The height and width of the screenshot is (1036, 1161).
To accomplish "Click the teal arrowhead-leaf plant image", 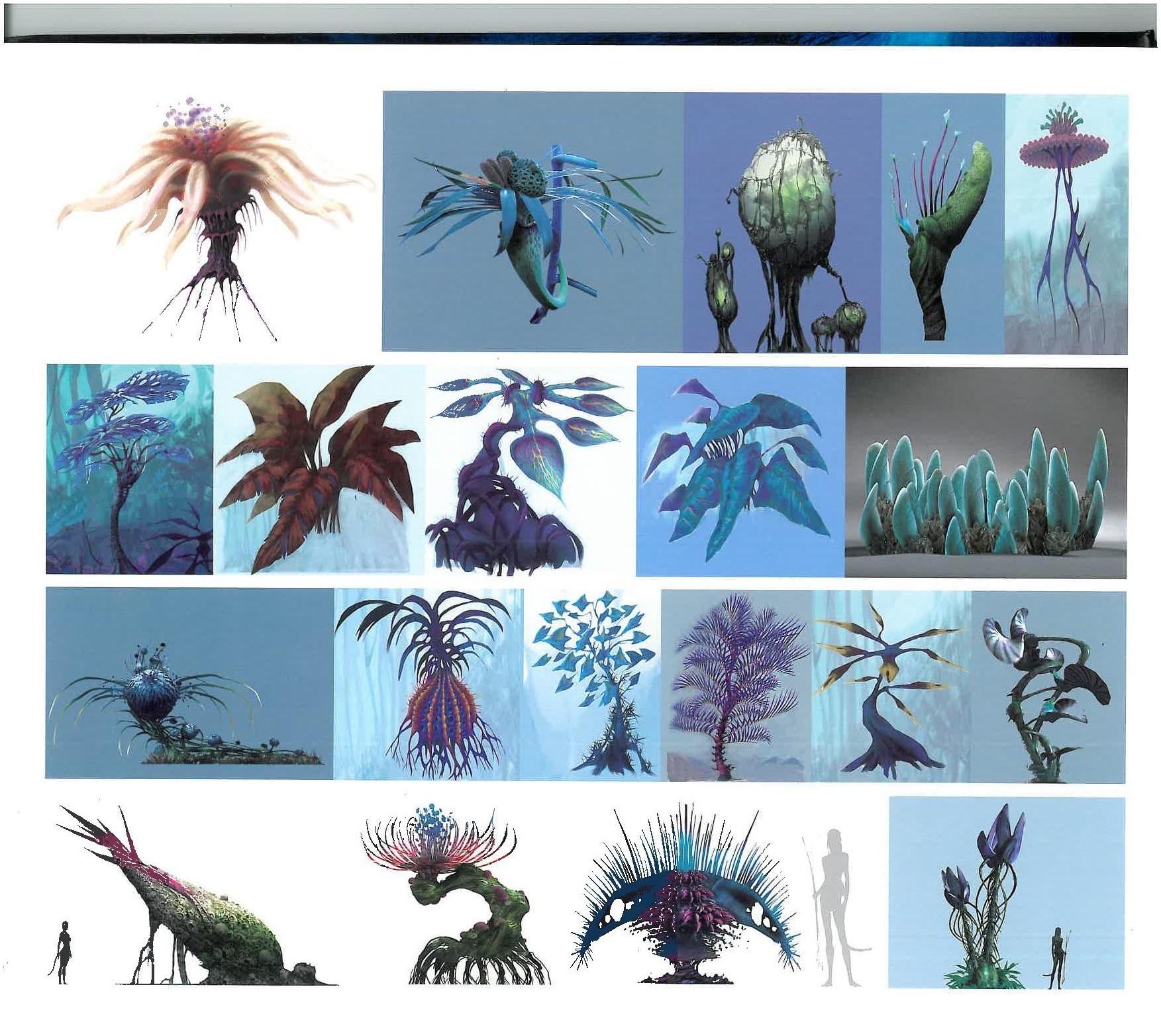I will pyautogui.click(x=740, y=471).
